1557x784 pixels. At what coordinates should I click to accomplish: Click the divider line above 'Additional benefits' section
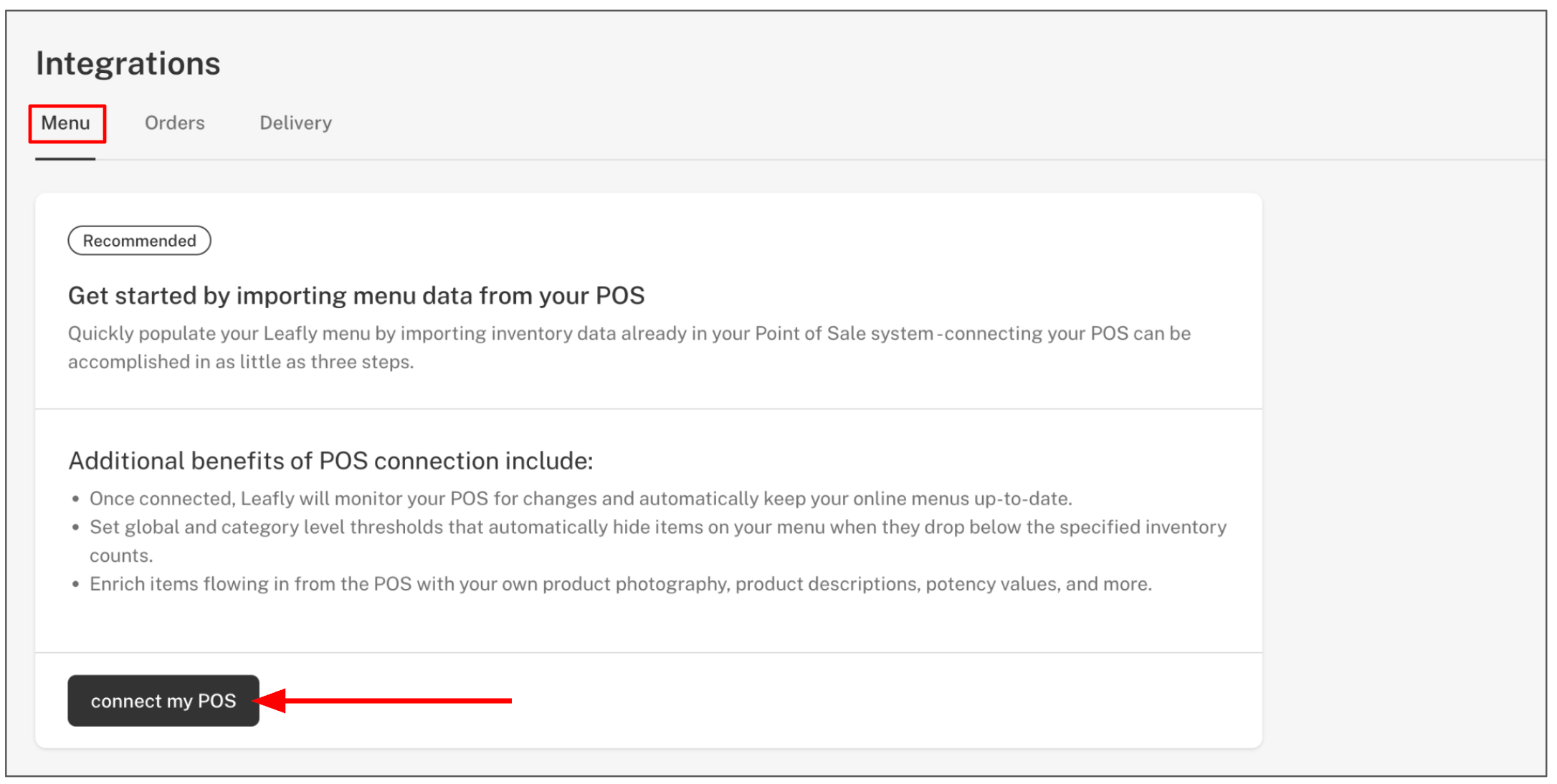pos(648,409)
